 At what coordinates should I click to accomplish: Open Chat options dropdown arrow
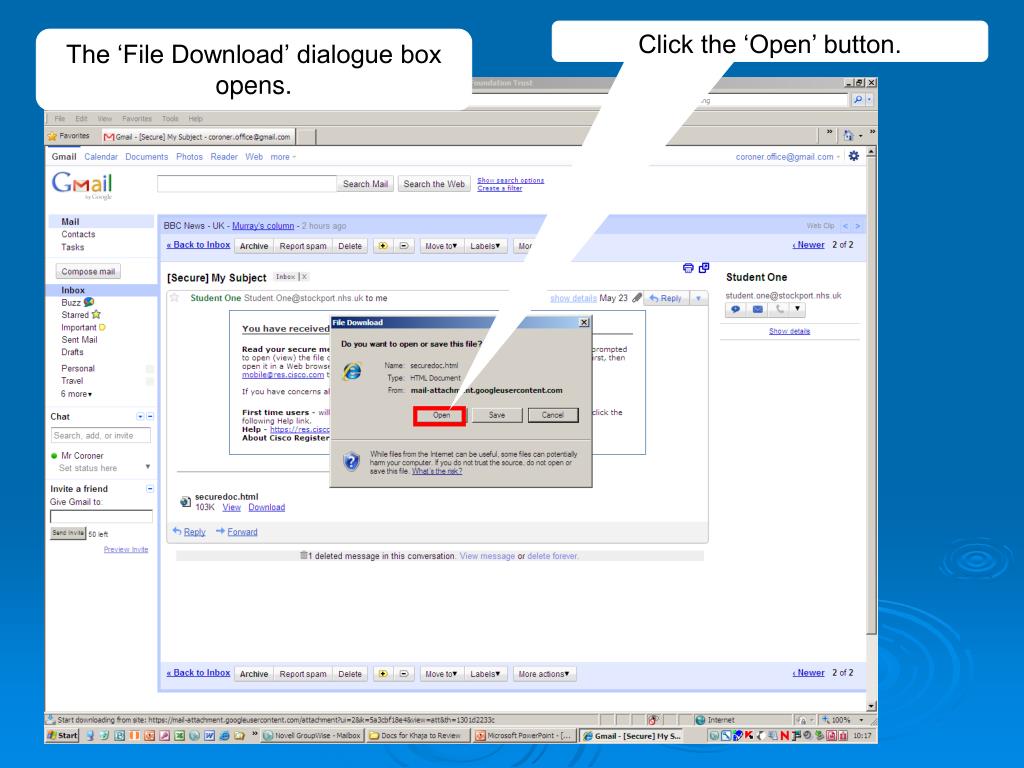tap(140, 416)
